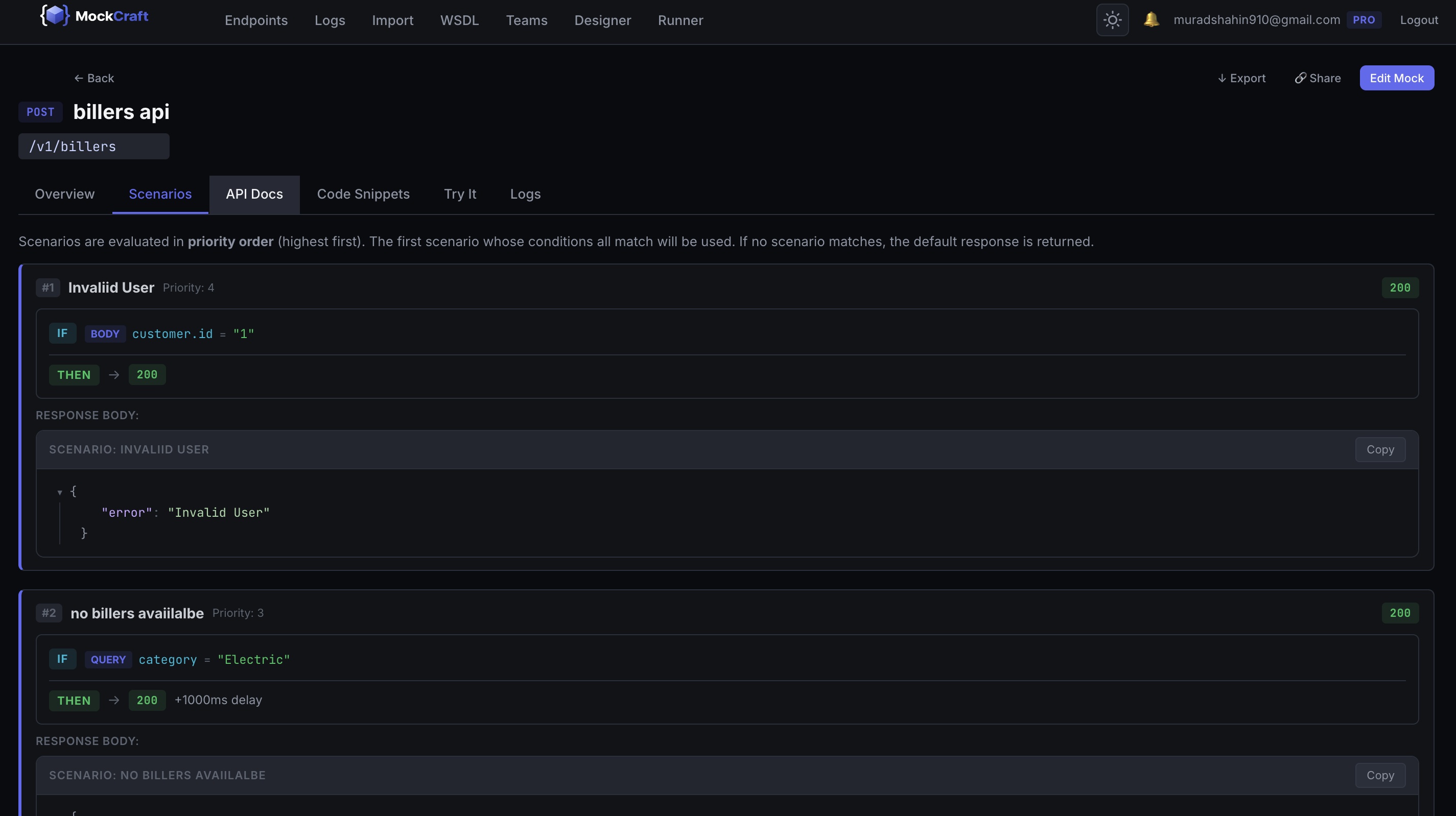Image resolution: width=1456 pixels, height=816 pixels.
Task: Open WSDL in the navigation bar
Action: pos(459,20)
